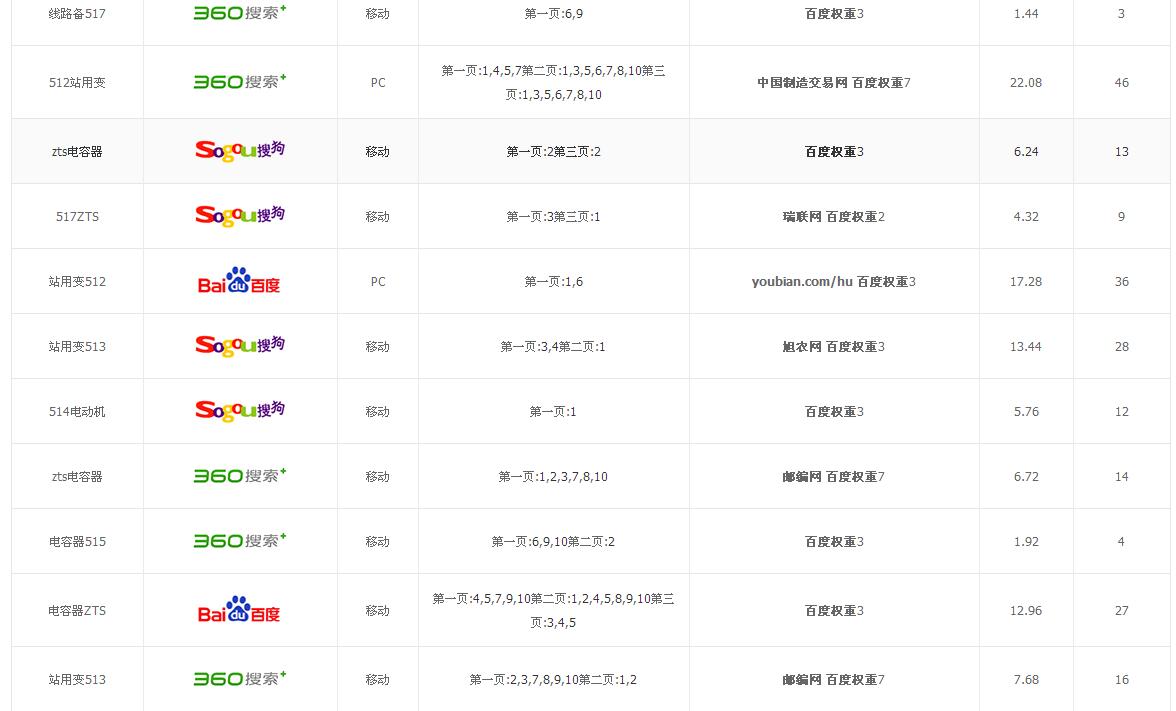Click the Sogou logo for 514电动机
The image size is (1176, 711).
(x=240, y=411)
